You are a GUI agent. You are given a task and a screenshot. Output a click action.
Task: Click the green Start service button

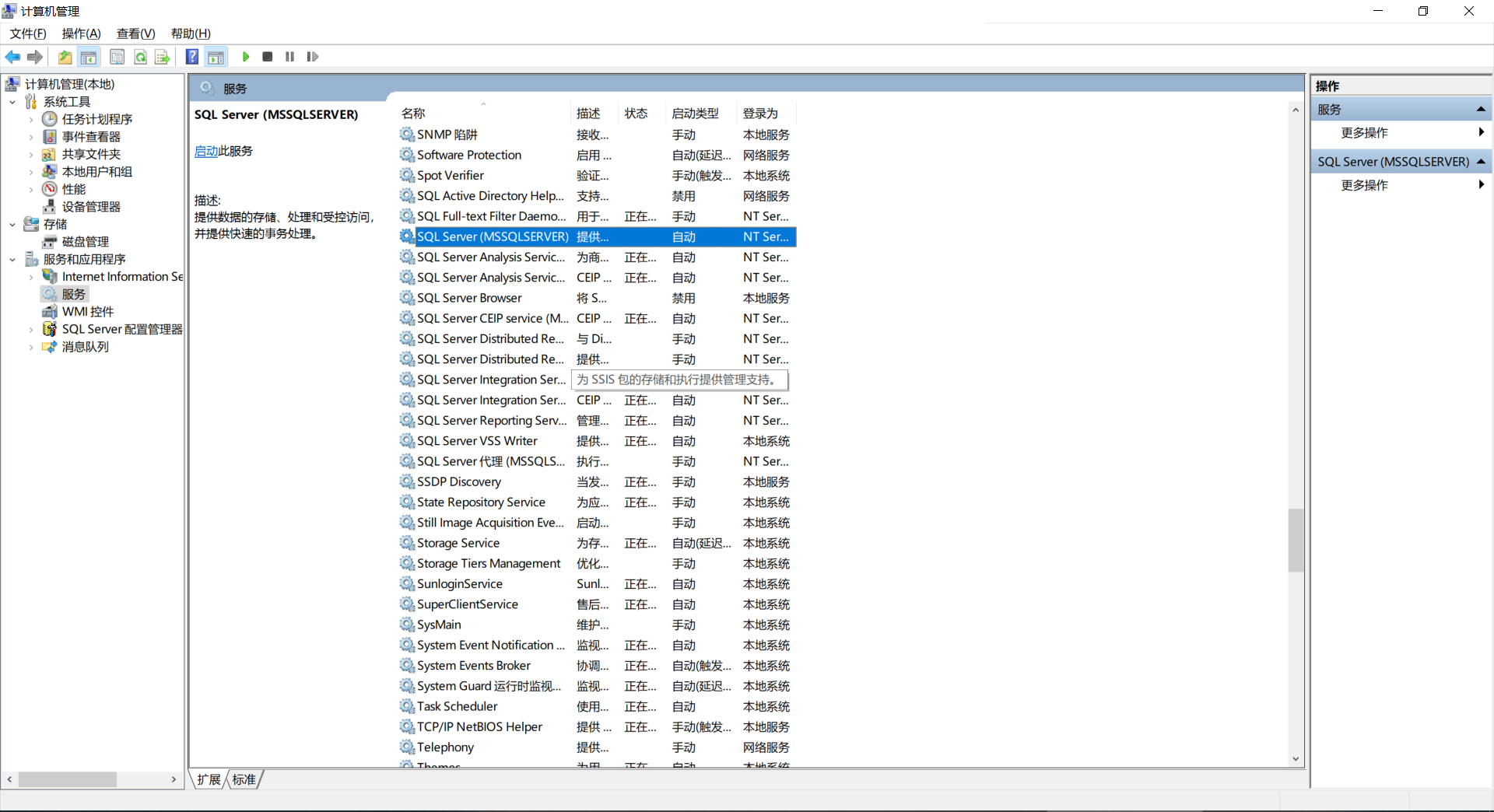click(246, 57)
